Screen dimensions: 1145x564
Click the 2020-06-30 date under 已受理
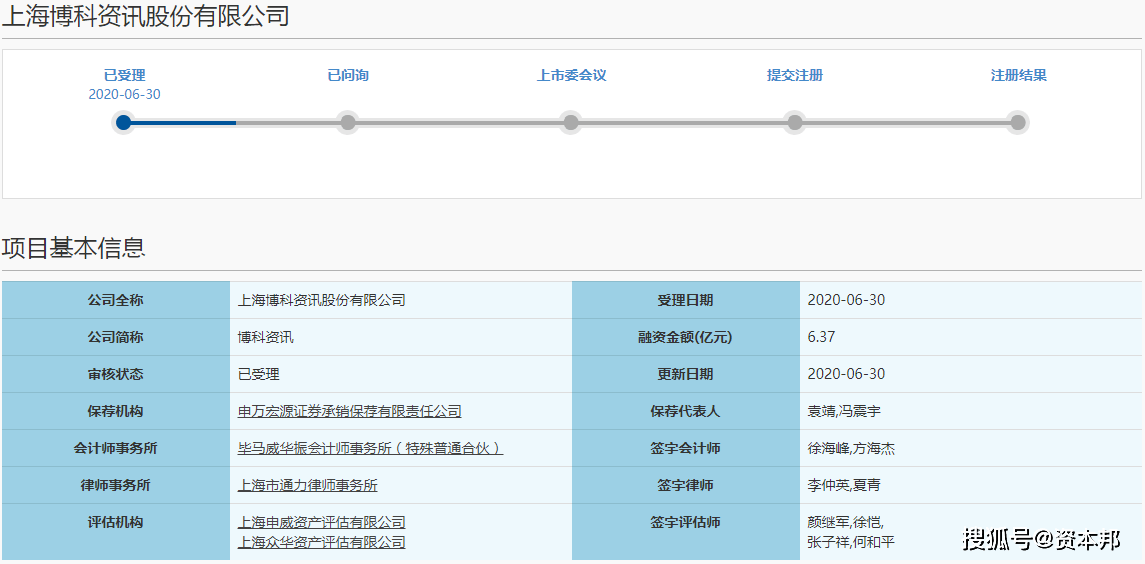(x=125, y=94)
